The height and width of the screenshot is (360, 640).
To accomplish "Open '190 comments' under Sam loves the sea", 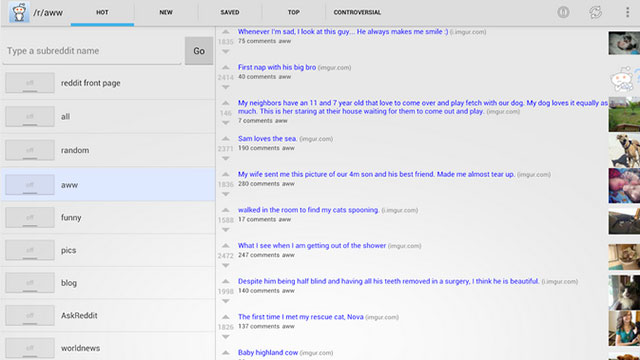I will click(x=258, y=148).
